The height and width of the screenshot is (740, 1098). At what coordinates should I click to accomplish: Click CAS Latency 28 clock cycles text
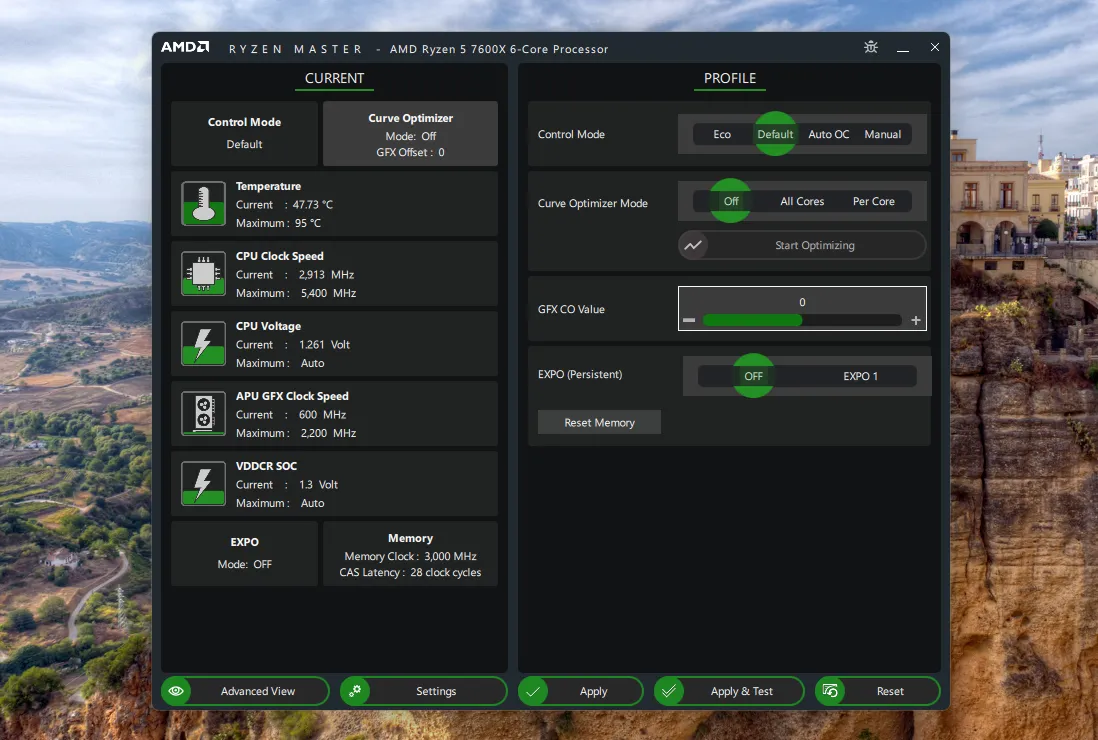click(410, 572)
